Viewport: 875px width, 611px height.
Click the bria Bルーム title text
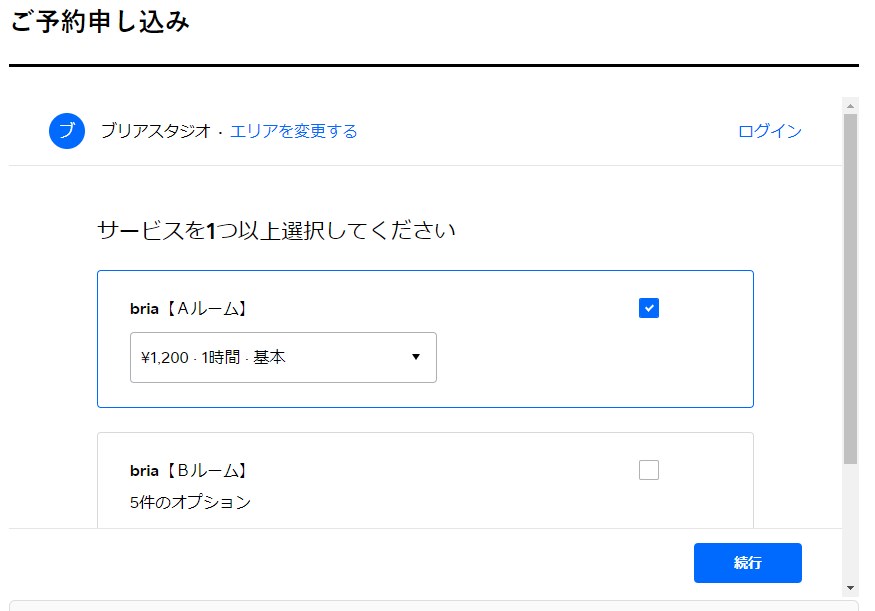point(188,470)
